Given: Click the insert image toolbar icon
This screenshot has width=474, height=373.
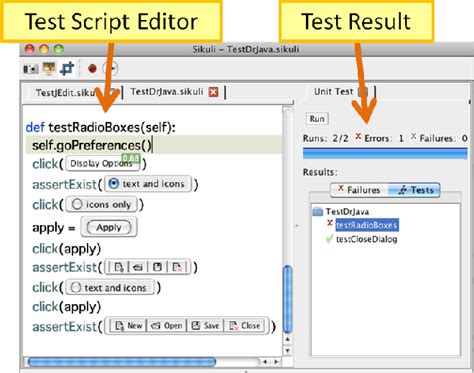Looking at the screenshot, I should click(x=49, y=69).
